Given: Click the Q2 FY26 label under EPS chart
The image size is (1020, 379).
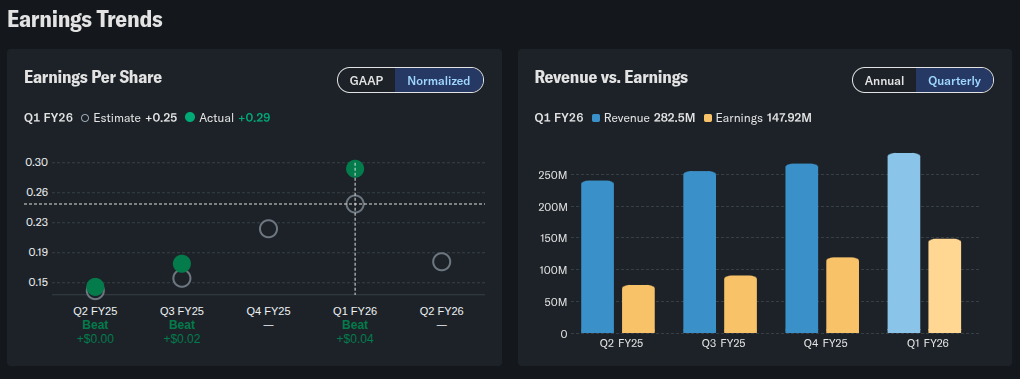Looking at the screenshot, I should tap(442, 311).
